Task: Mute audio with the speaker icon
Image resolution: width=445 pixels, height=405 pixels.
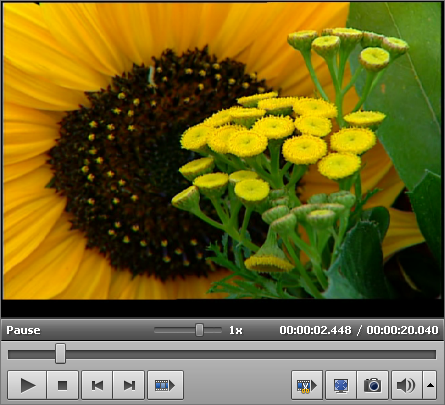Action: tap(407, 385)
